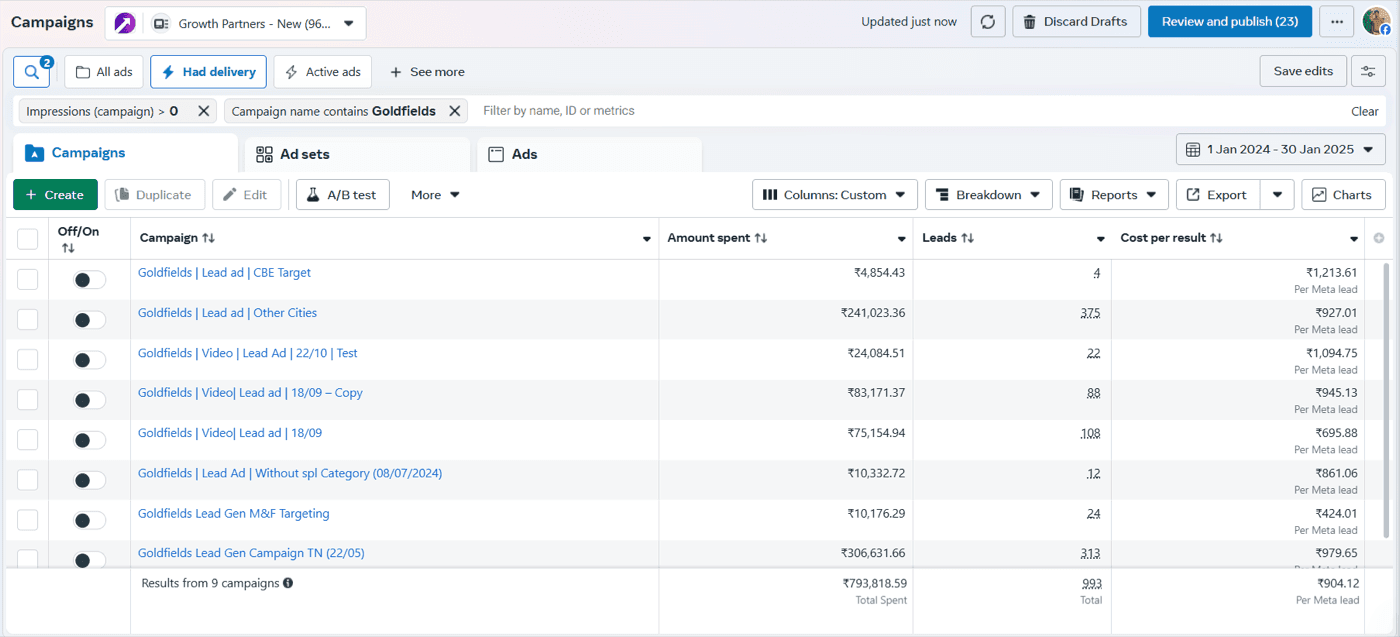Open Leads column header dropdown arrow
The image size is (1400, 637).
pos(1100,239)
